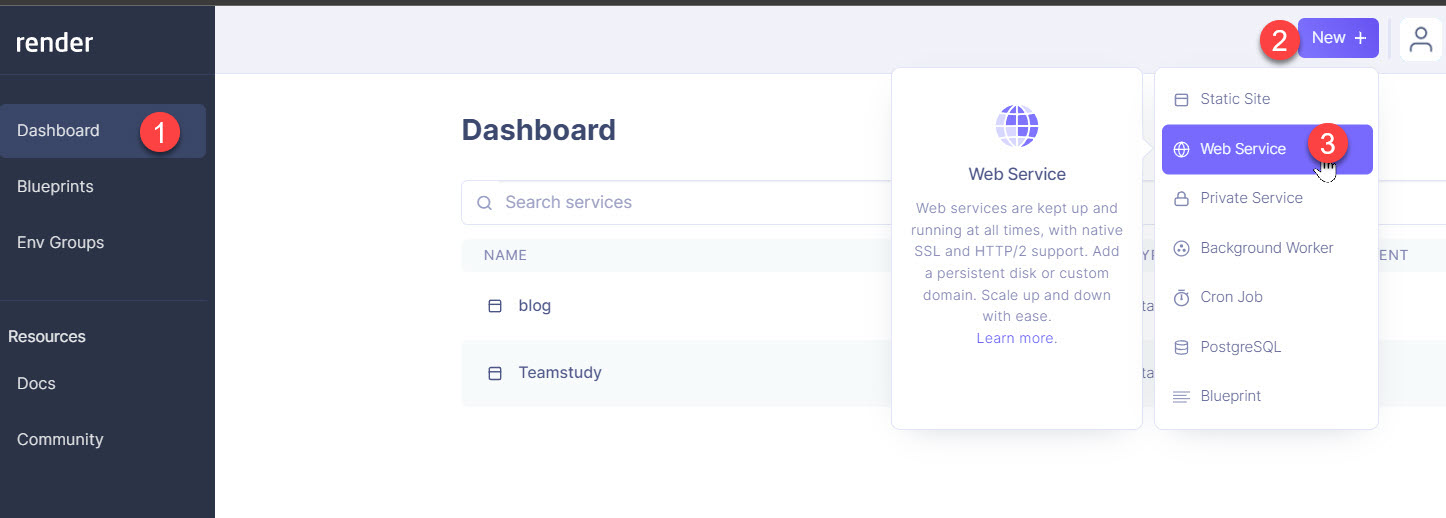Open the blog service row
Image resolution: width=1446 pixels, height=518 pixels.
534,306
